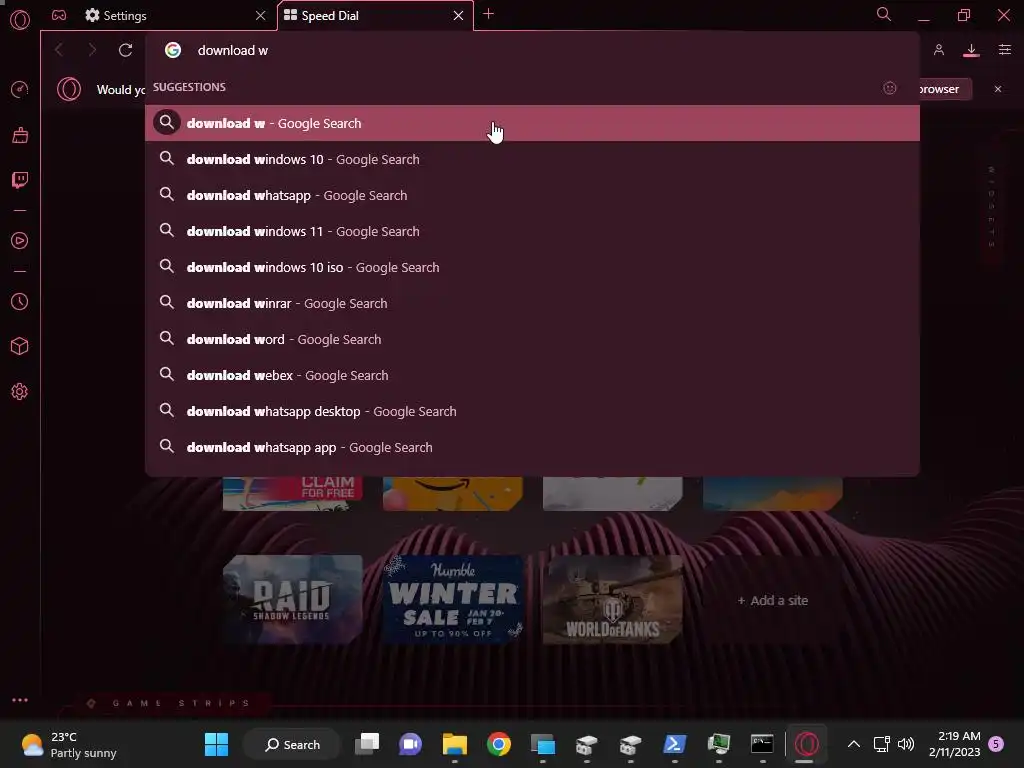Viewport: 1024px width, 768px height.
Task: Open File Explorer from taskbar
Action: click(455, 744)
